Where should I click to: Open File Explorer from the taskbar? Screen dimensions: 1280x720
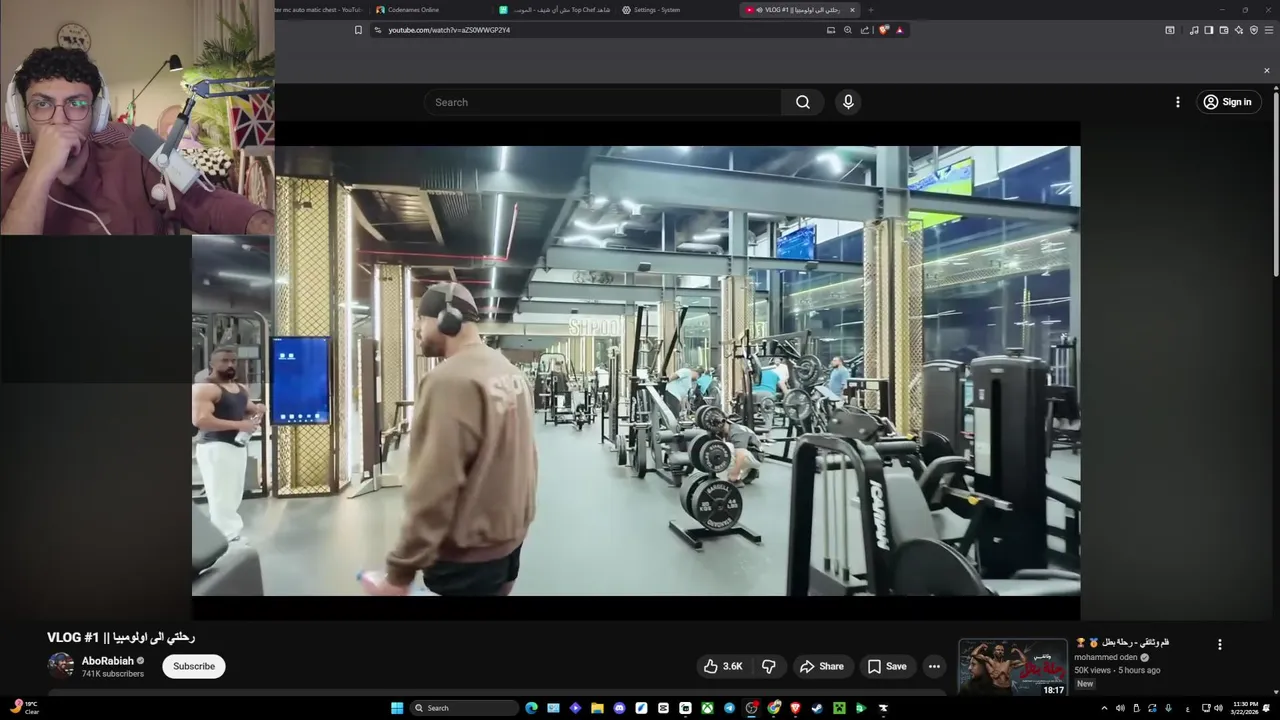tap(597, 708)
